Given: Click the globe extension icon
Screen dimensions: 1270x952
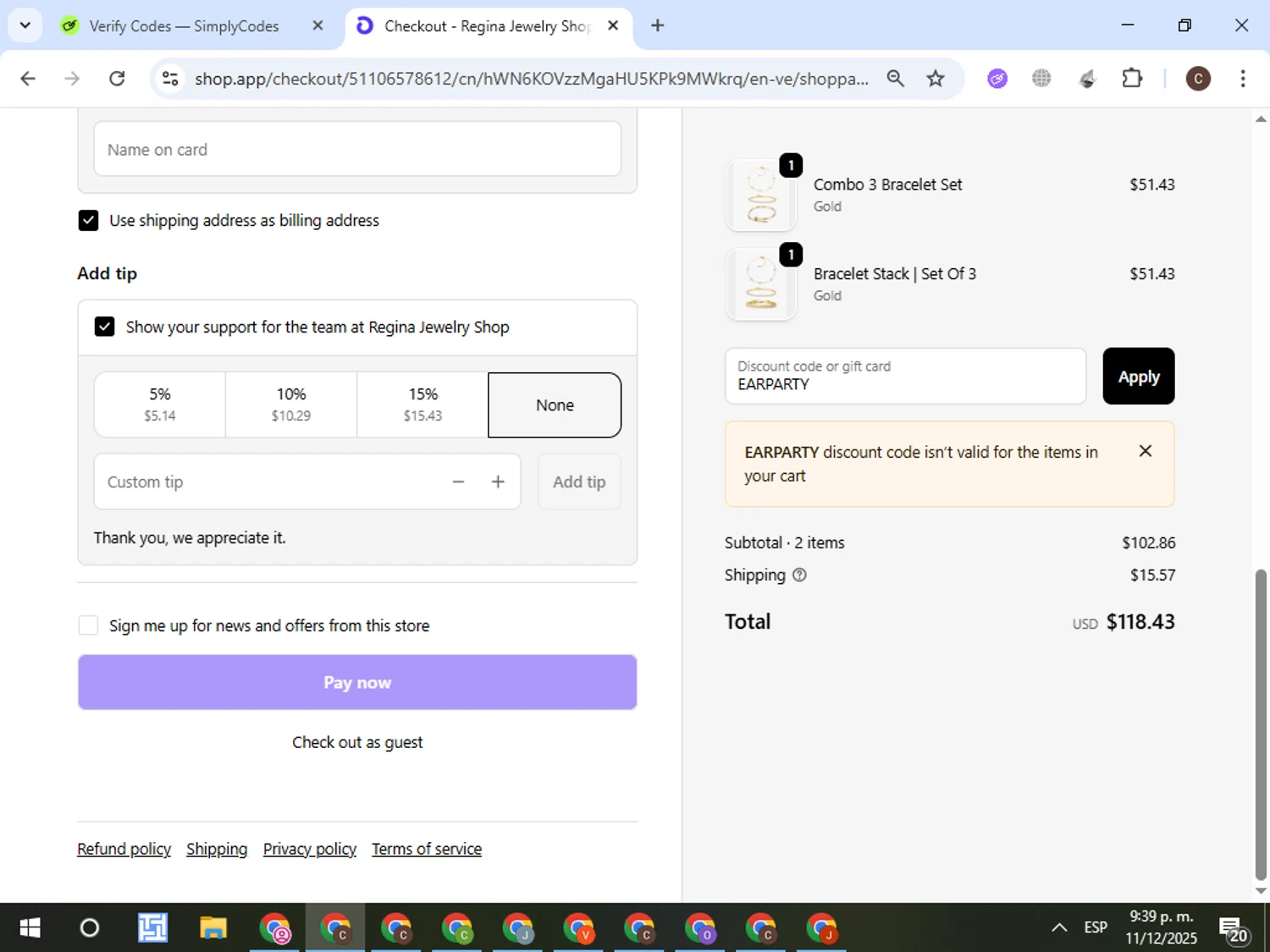Looking at the screenshot, I should [x=1041, y=79].
